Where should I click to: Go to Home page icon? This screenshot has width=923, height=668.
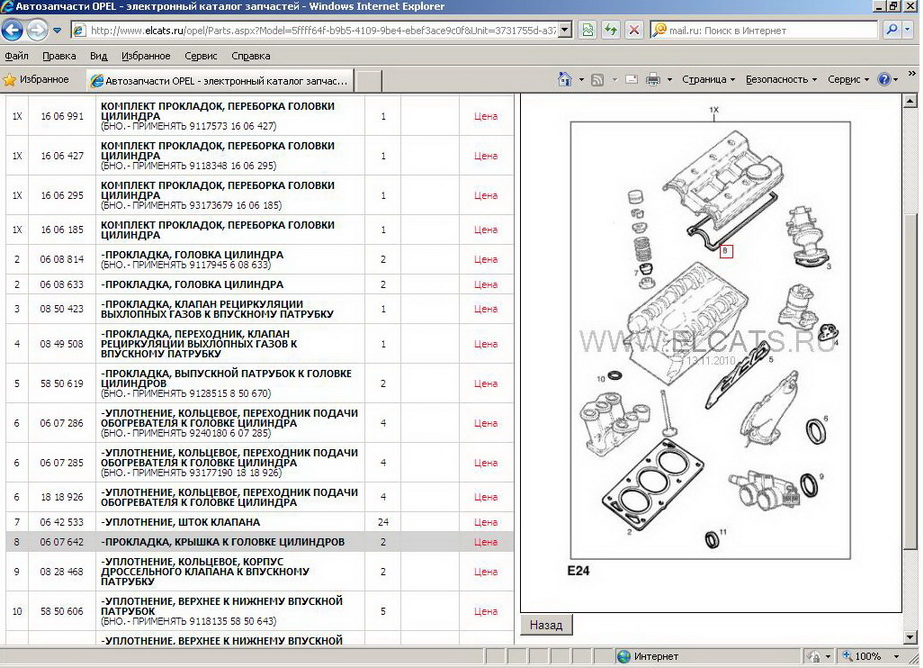(565, 79)
